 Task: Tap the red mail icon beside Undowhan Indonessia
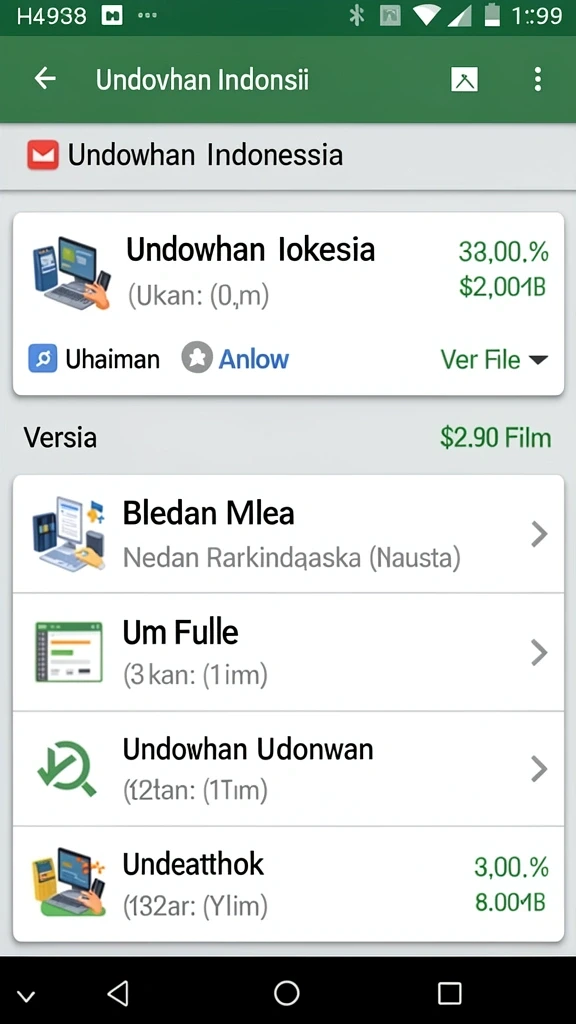tap(43, 155)
